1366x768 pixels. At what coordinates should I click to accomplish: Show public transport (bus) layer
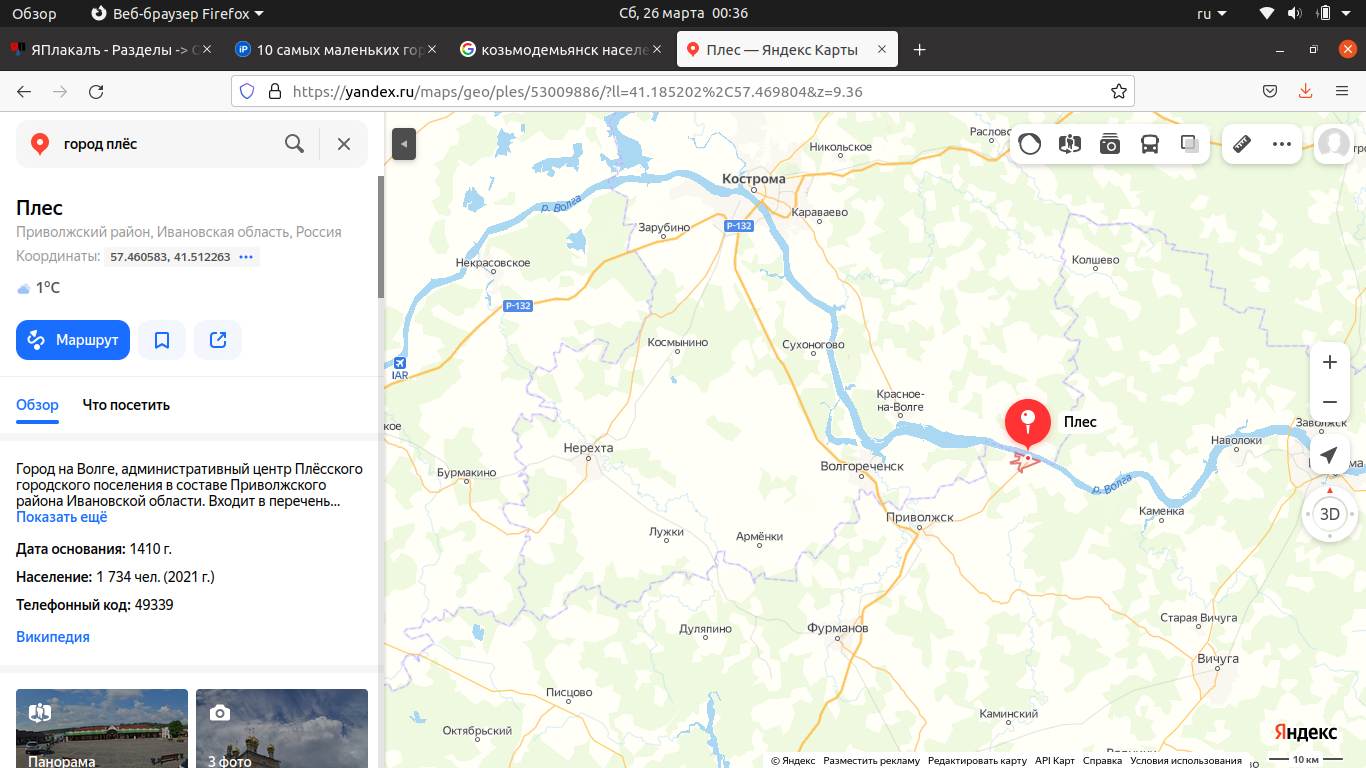pyautogui.click(x=1150, y=144)
